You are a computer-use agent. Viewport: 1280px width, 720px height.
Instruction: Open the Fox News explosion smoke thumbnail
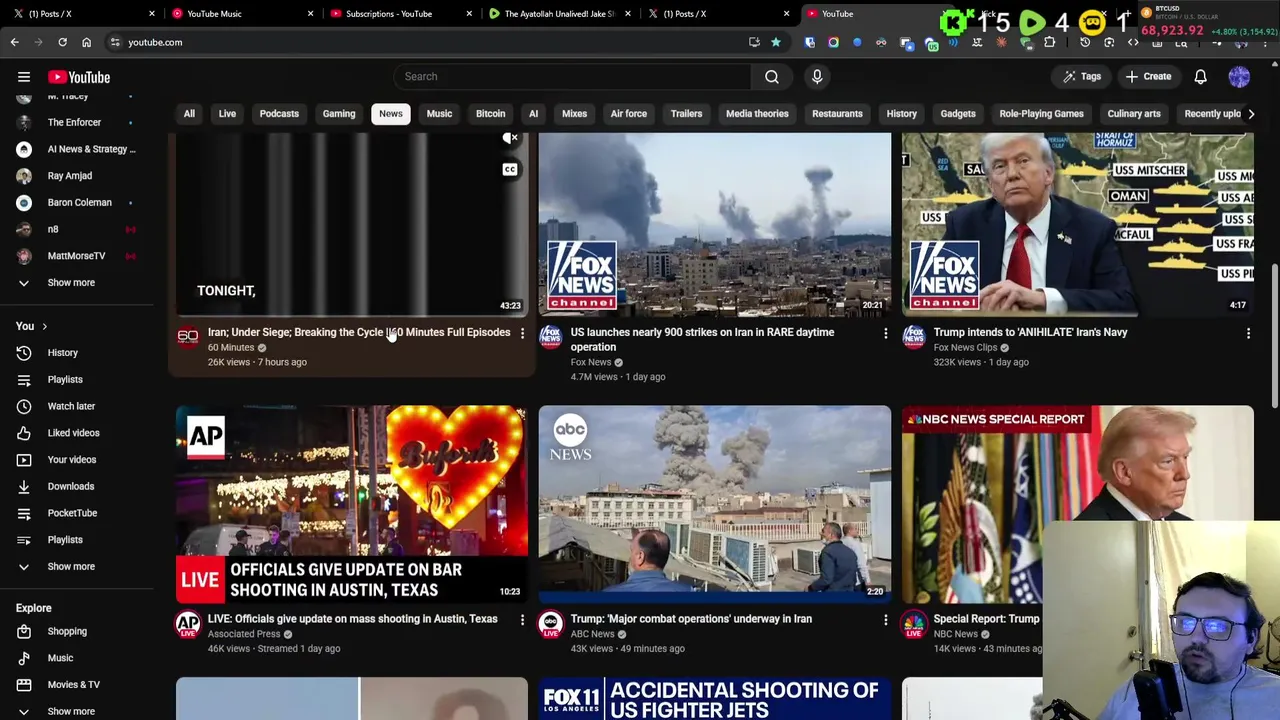tap(714, 224)
